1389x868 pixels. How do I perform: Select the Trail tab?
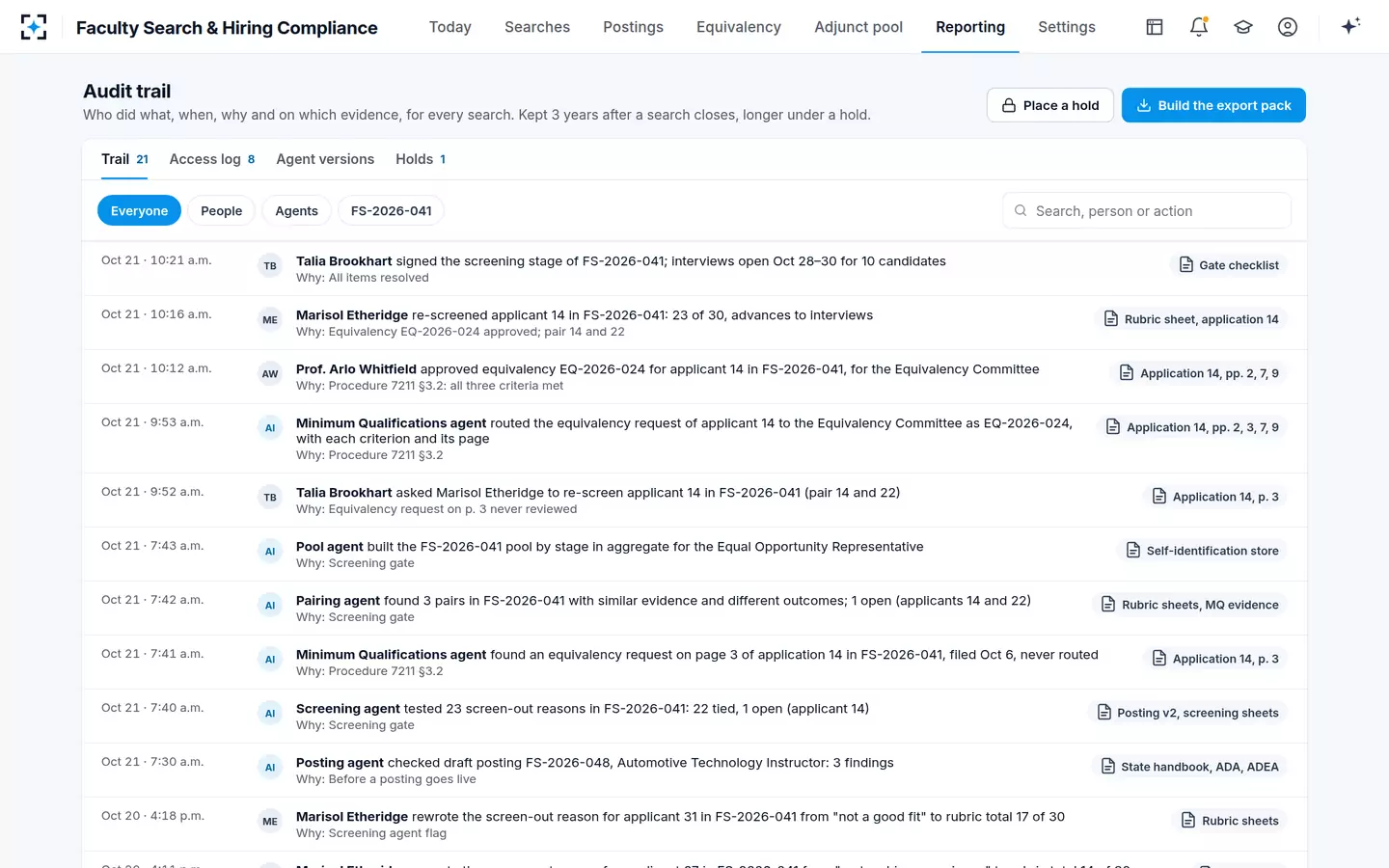(124, 159)
